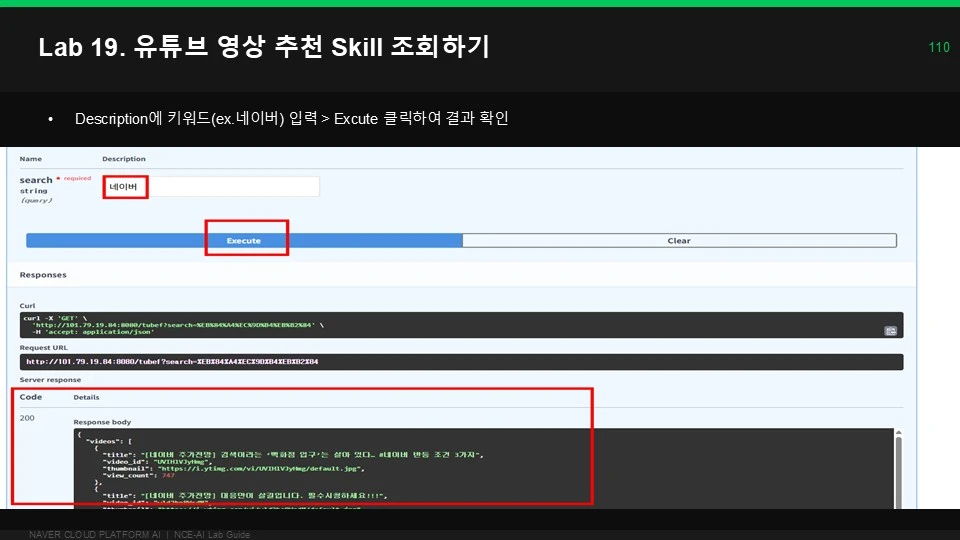960x540 pixels.
Task: Click the thumbnail URL in the response body
Action: pyautogui.click(x=261, y=468)
